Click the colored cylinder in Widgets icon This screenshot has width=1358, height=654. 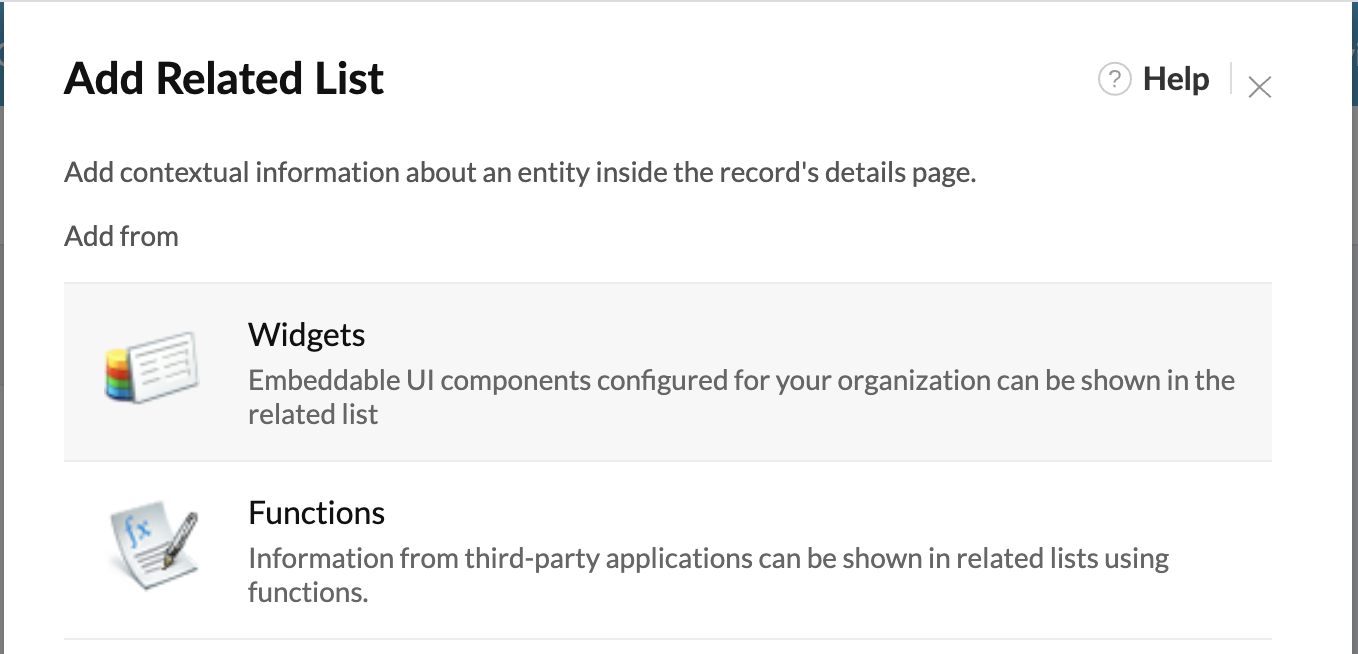coord(118,374)
